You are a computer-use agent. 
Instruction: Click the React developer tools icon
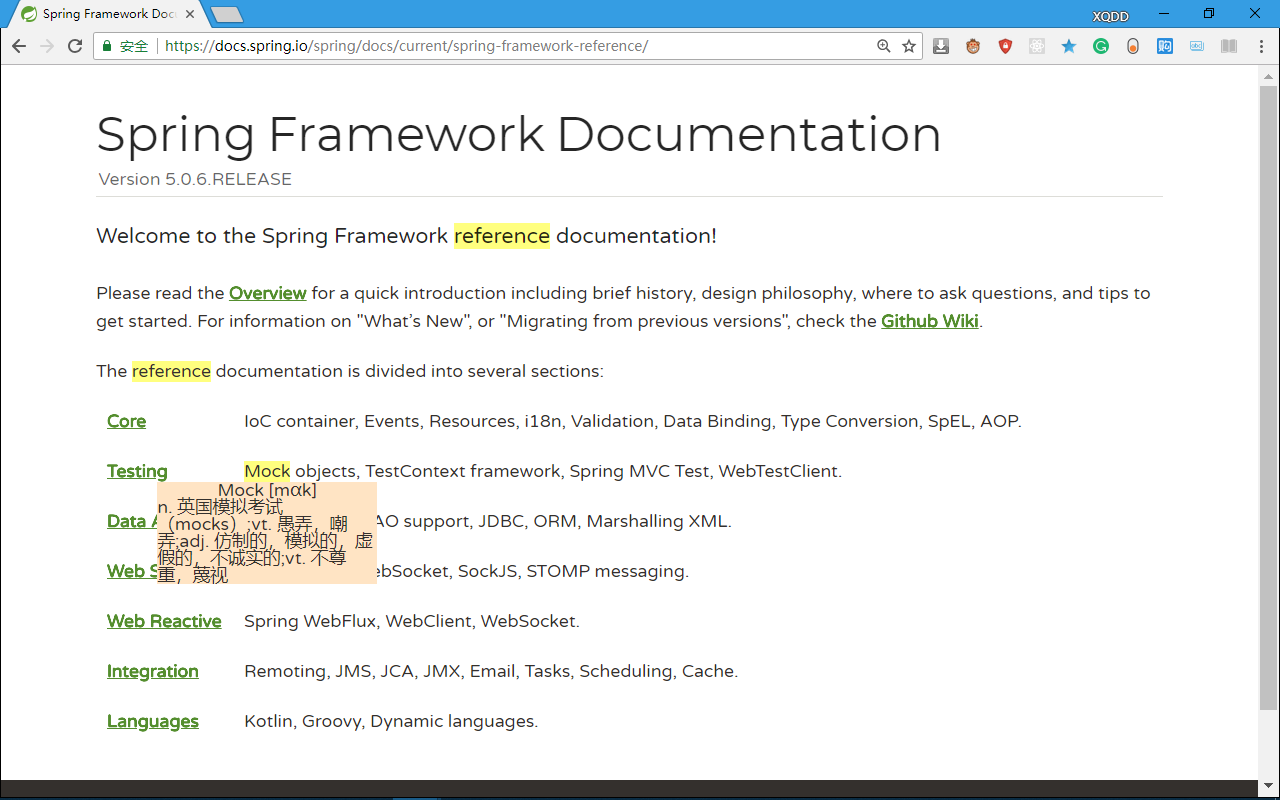click(1037, 46)
